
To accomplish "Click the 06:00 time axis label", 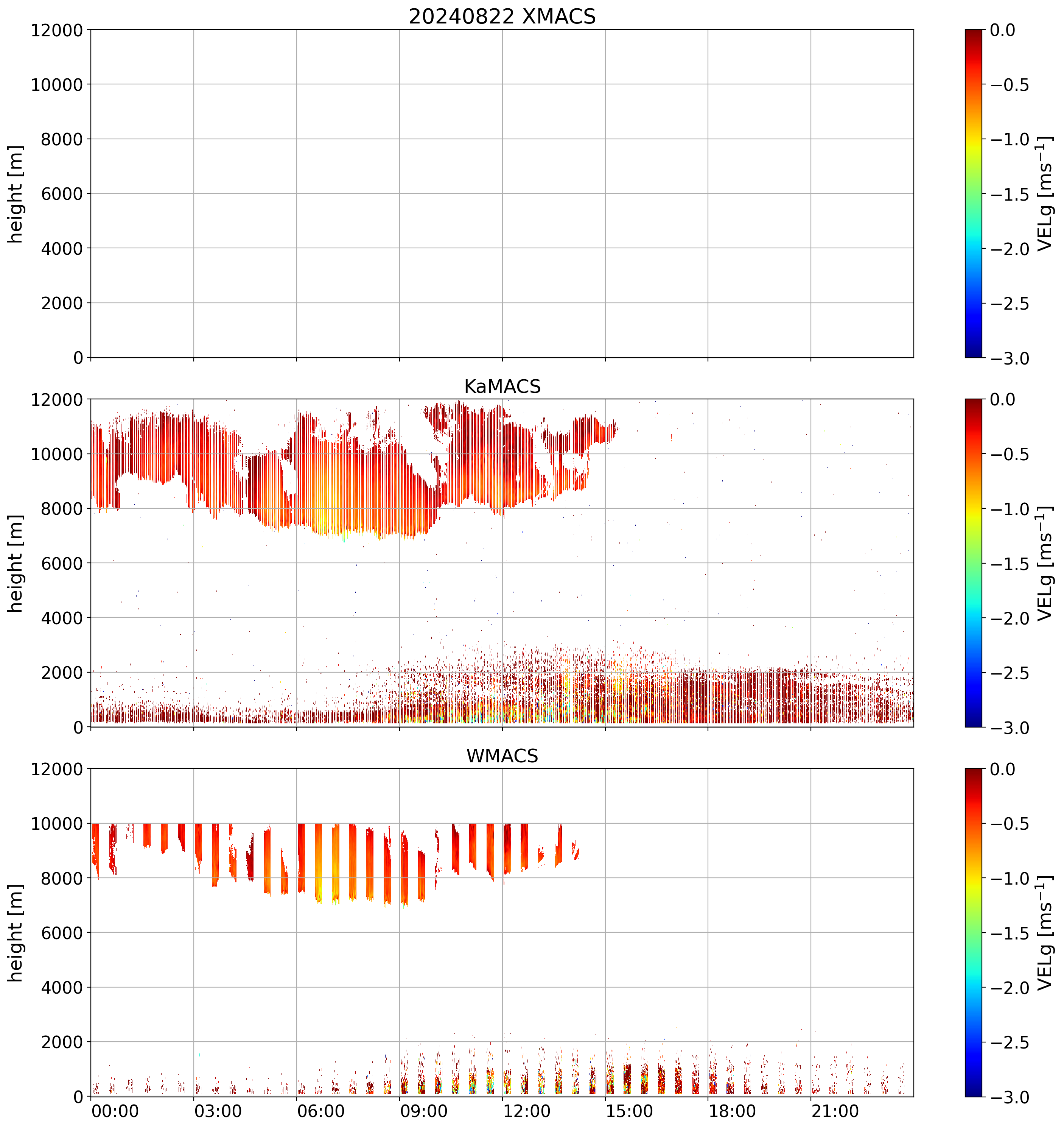I will pyautogui.click(x=321, y=1111).
